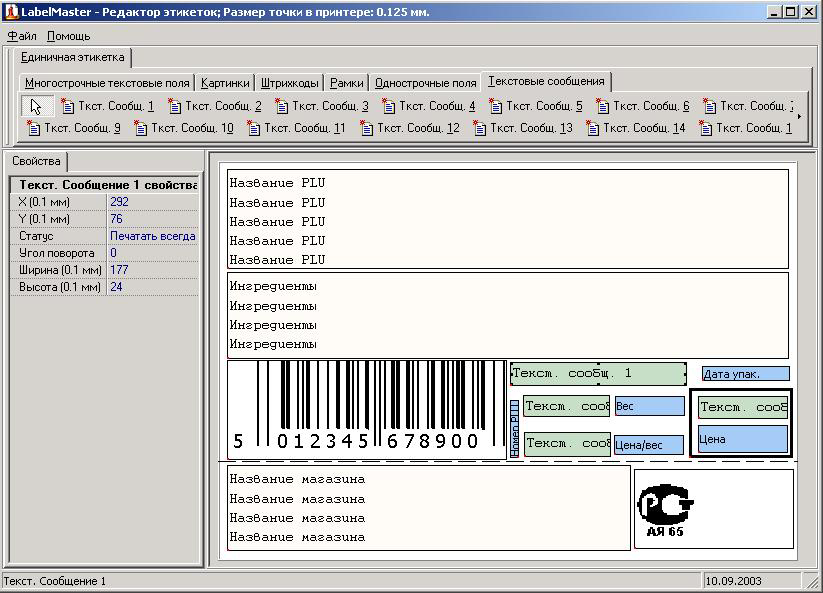Insert Ткст. Сообщ. 14 text message

(x=636, y=128)
